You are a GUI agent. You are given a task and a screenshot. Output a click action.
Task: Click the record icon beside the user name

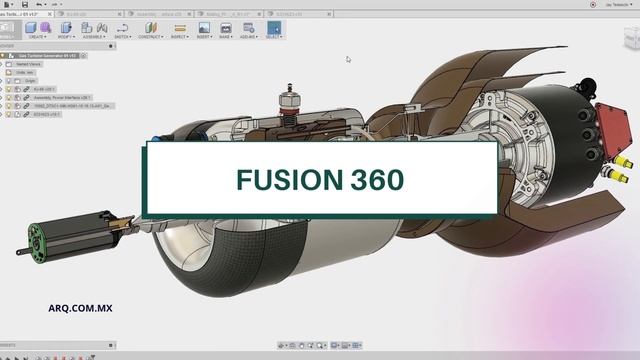[593, 4]
